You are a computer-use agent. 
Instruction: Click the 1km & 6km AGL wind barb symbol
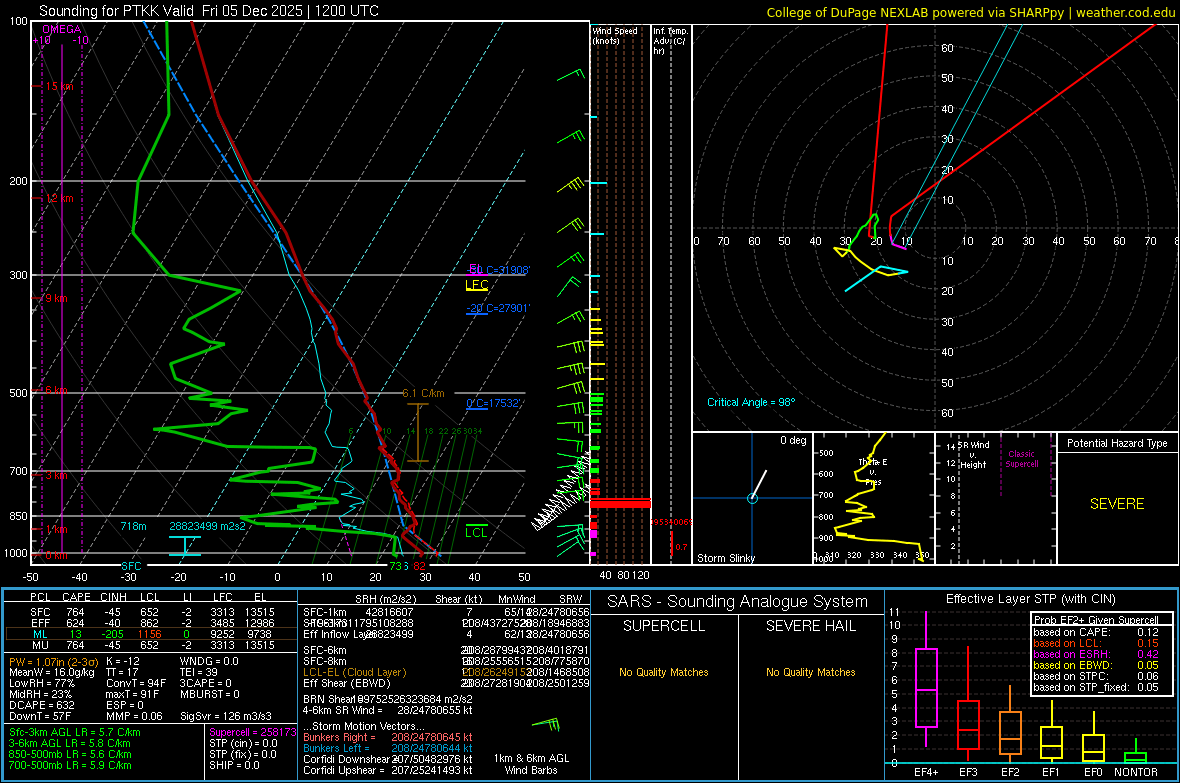tap(546, 725)
